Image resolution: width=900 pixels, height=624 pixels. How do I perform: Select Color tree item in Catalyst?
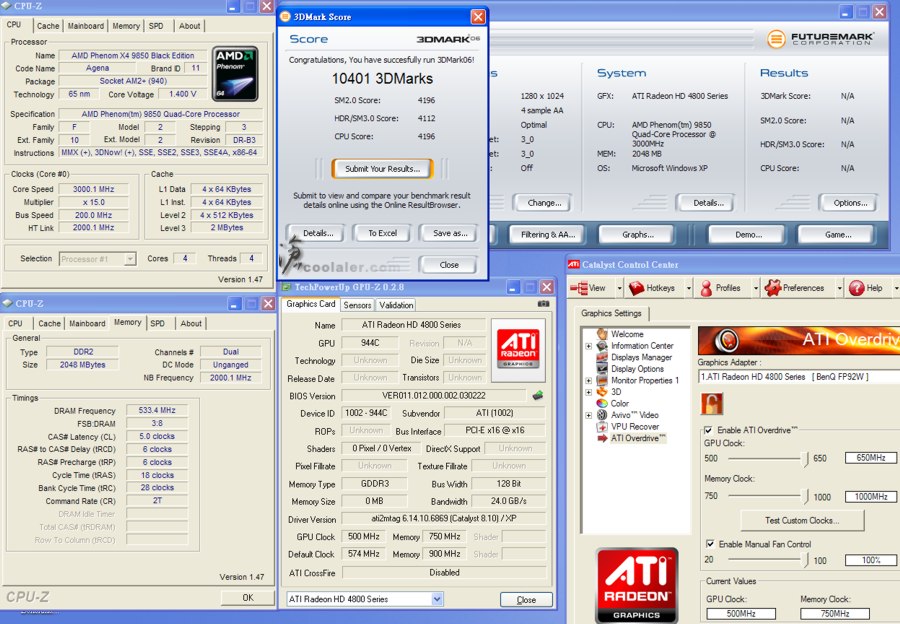pyautogui.click(x=619, y=403)
